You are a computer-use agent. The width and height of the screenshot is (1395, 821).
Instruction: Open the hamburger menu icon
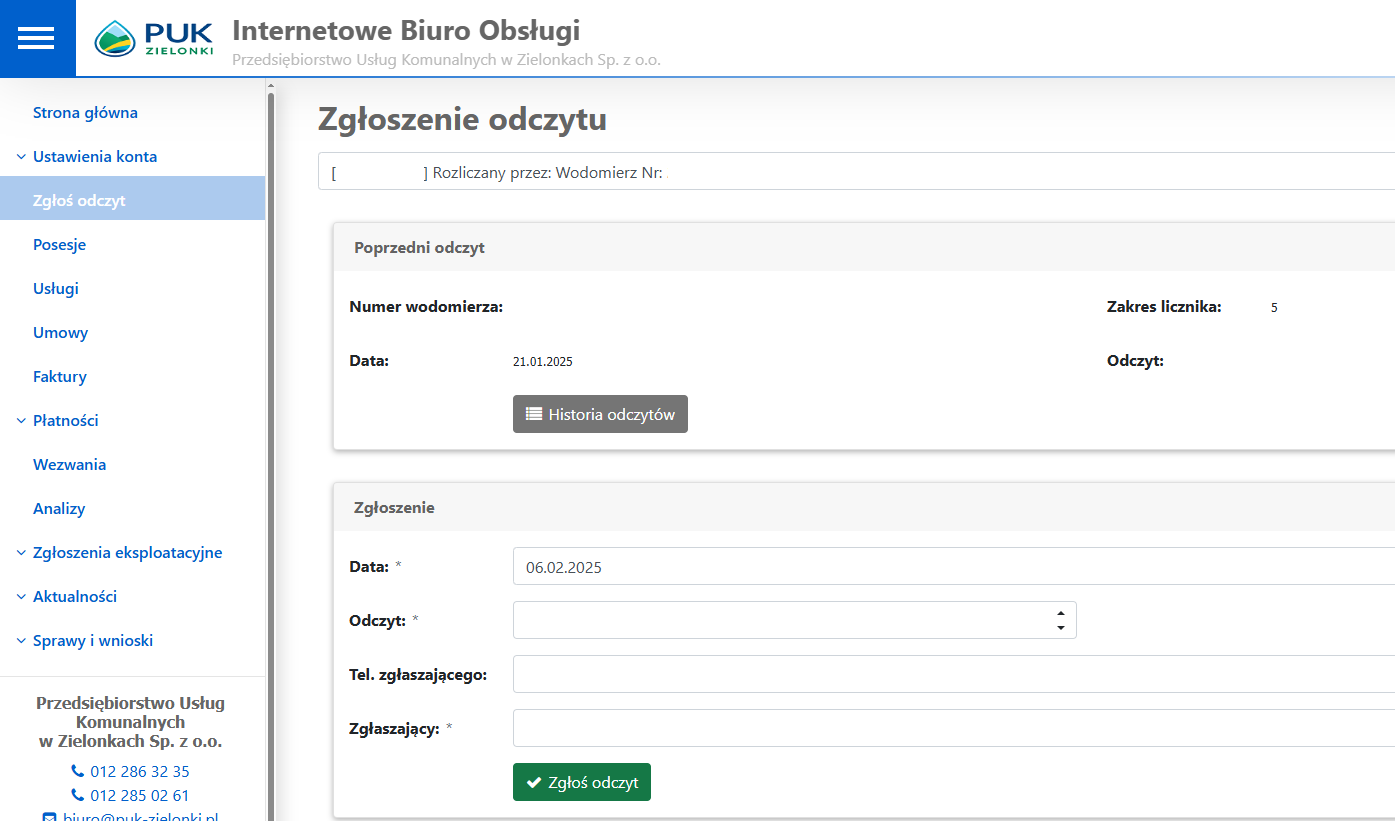click(37, 38)
